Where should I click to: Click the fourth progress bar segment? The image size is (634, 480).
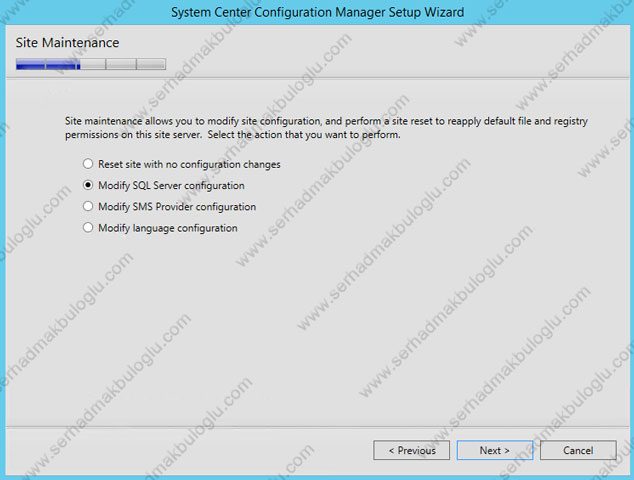121,65
